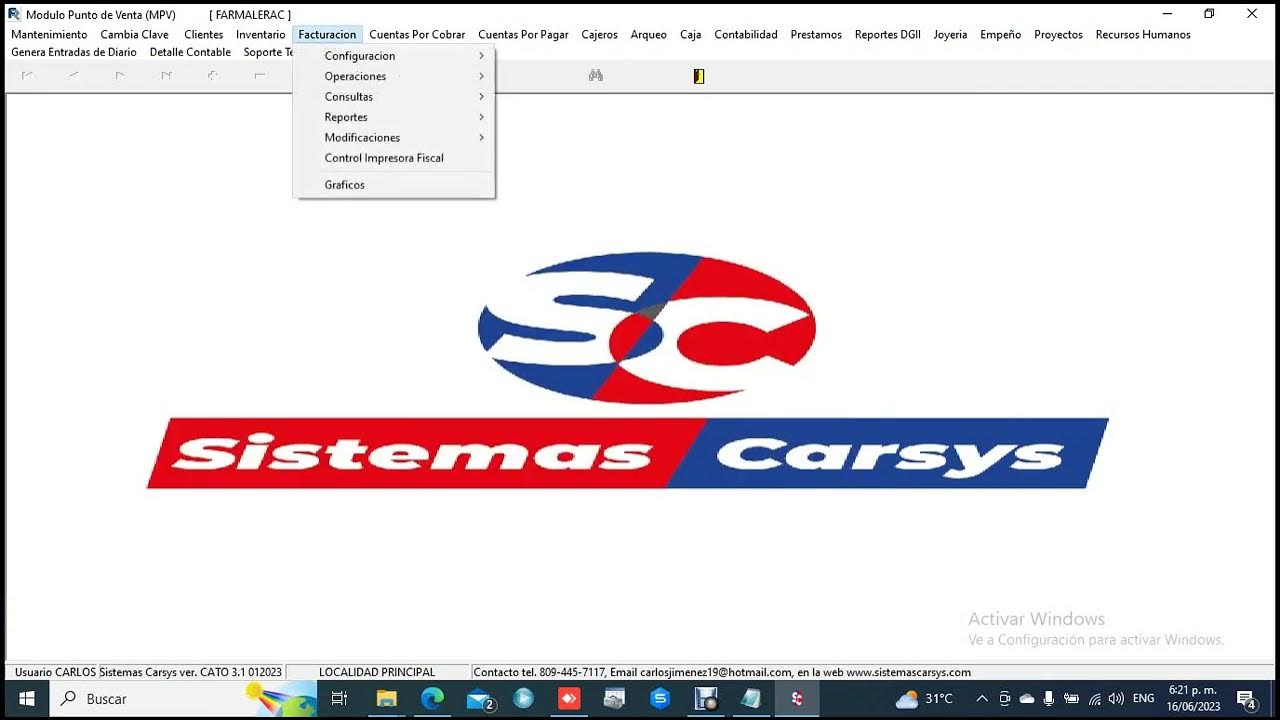Click the LOCALIDAD PRINCIPAL status bar text

pyautogui.click(x=377, y=672)
